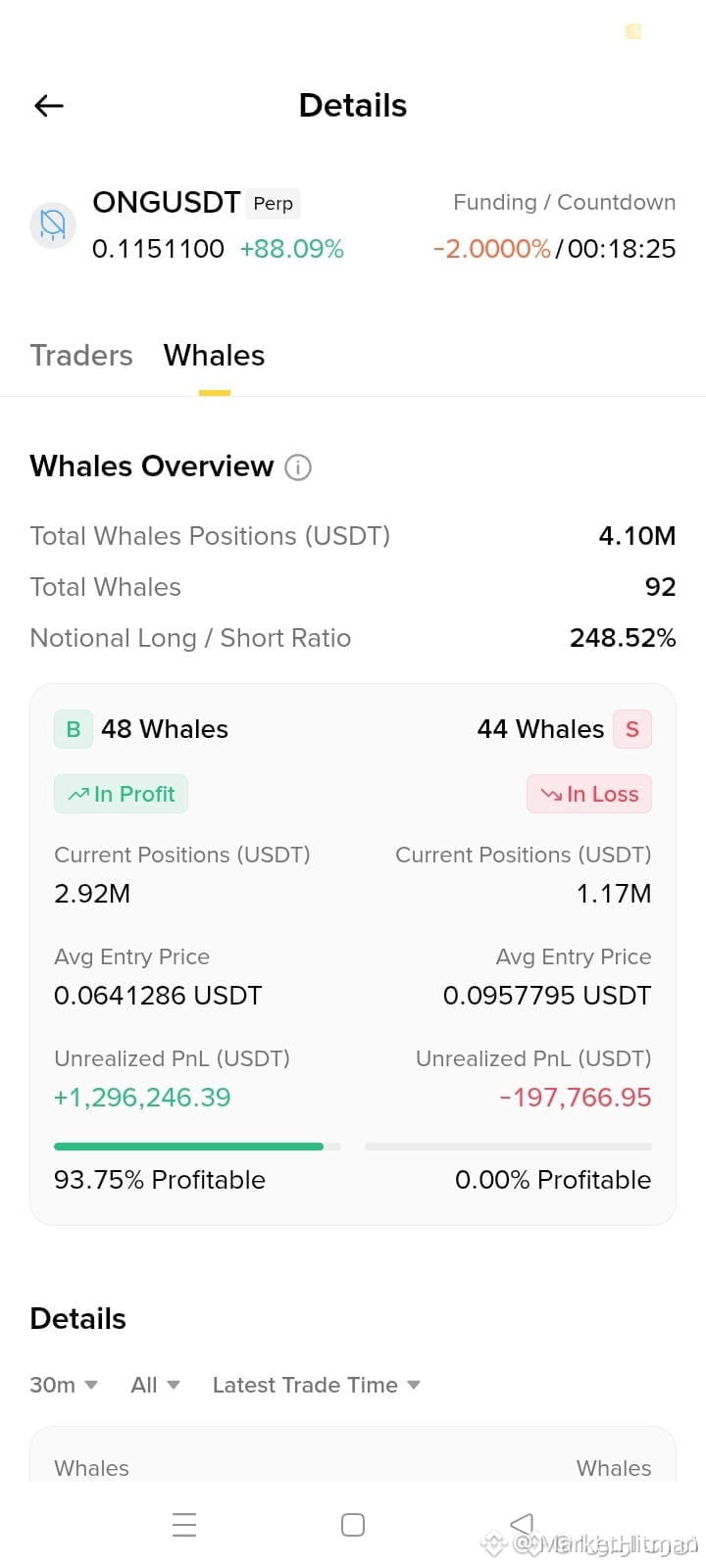Tap the Perp contract label

[273, 204]
